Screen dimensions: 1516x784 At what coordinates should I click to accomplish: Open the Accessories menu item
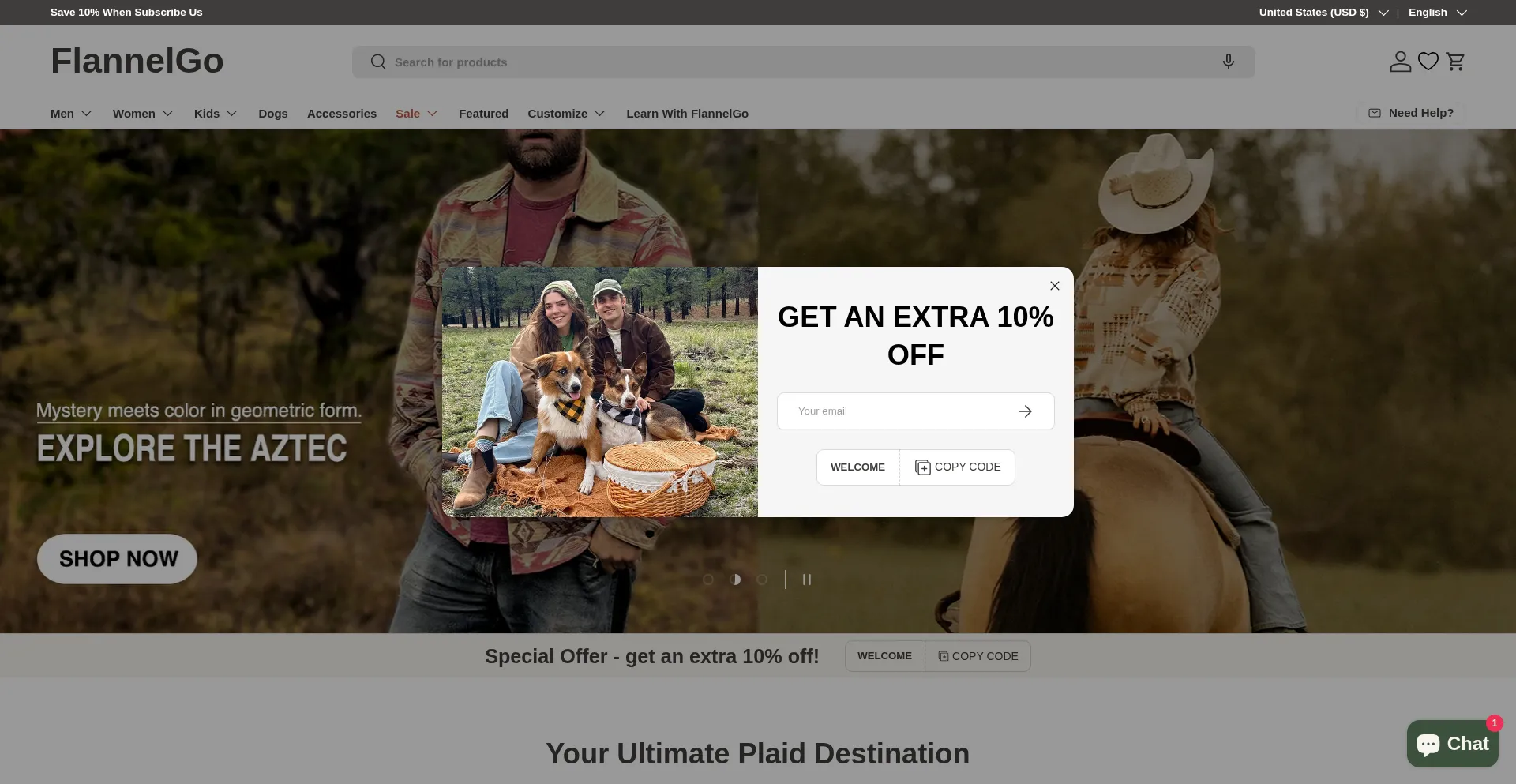(342, 114)
